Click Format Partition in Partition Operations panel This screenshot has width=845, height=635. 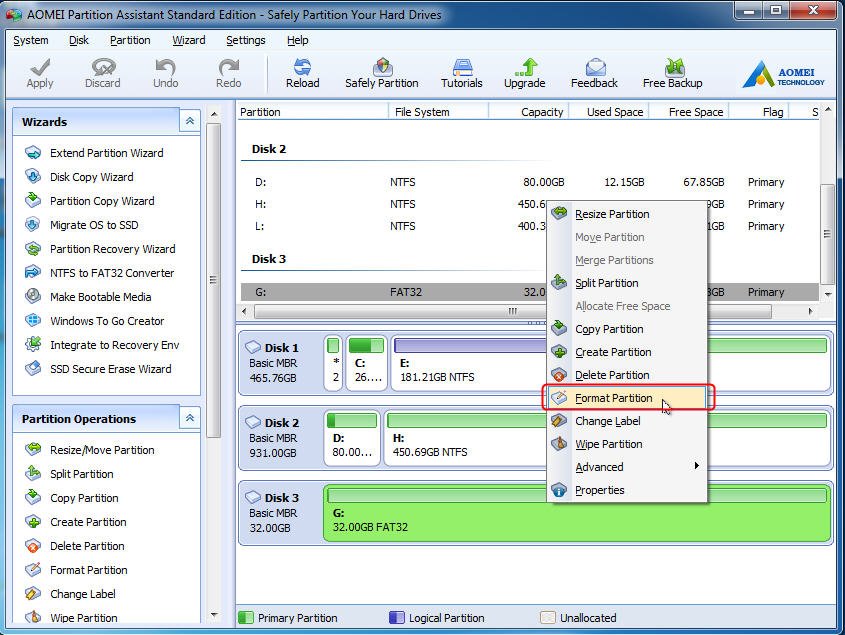(x=76, y=570)
